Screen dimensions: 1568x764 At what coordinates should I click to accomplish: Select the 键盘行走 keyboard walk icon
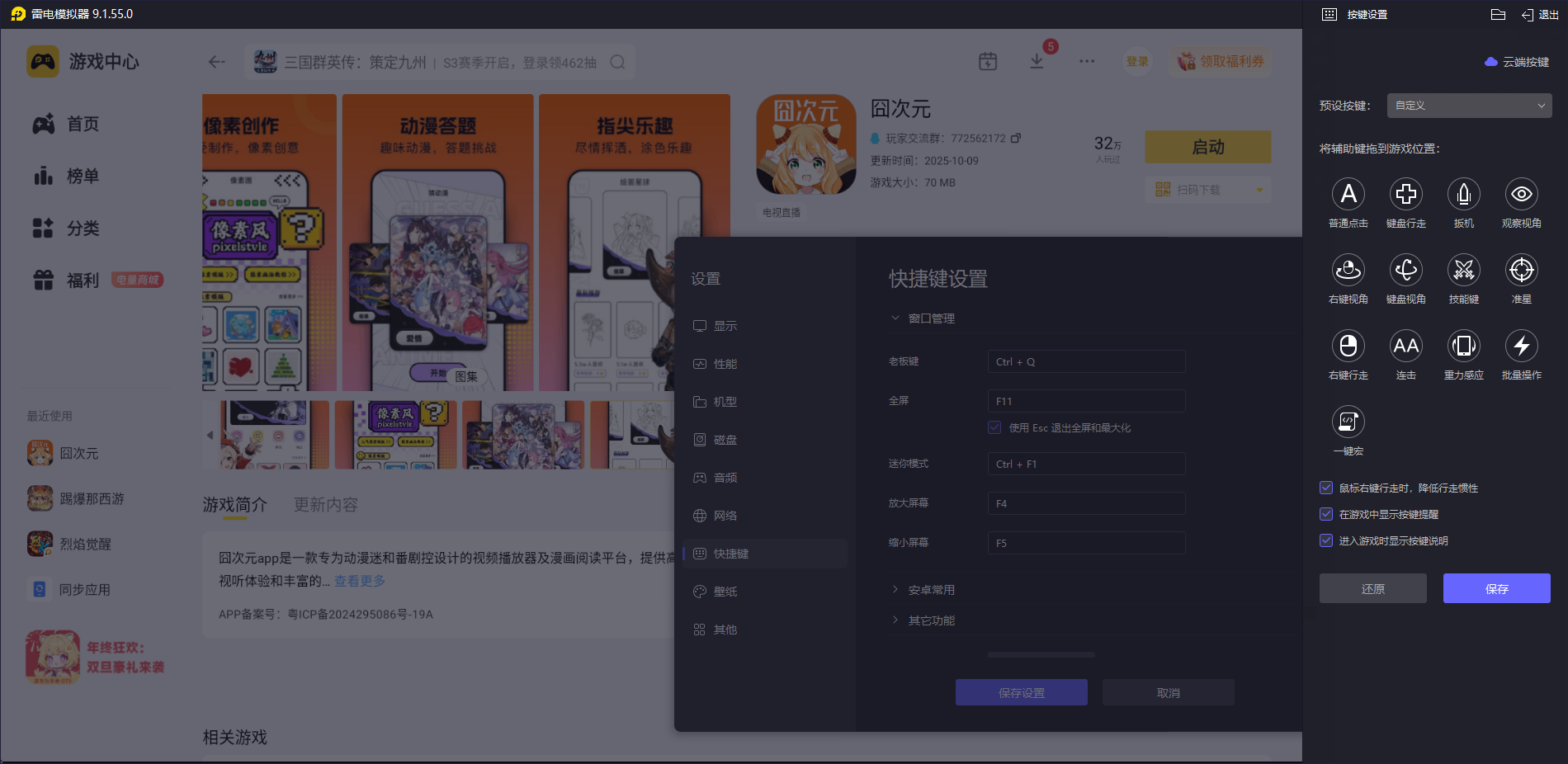(1406, 195)
